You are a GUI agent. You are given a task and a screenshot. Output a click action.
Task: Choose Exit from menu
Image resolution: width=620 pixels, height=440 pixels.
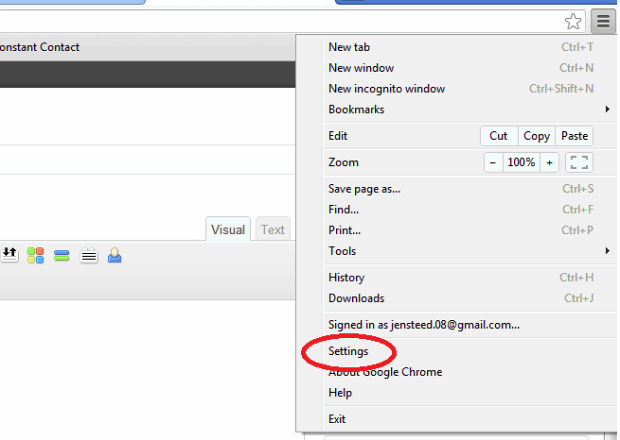pos(470,419)
